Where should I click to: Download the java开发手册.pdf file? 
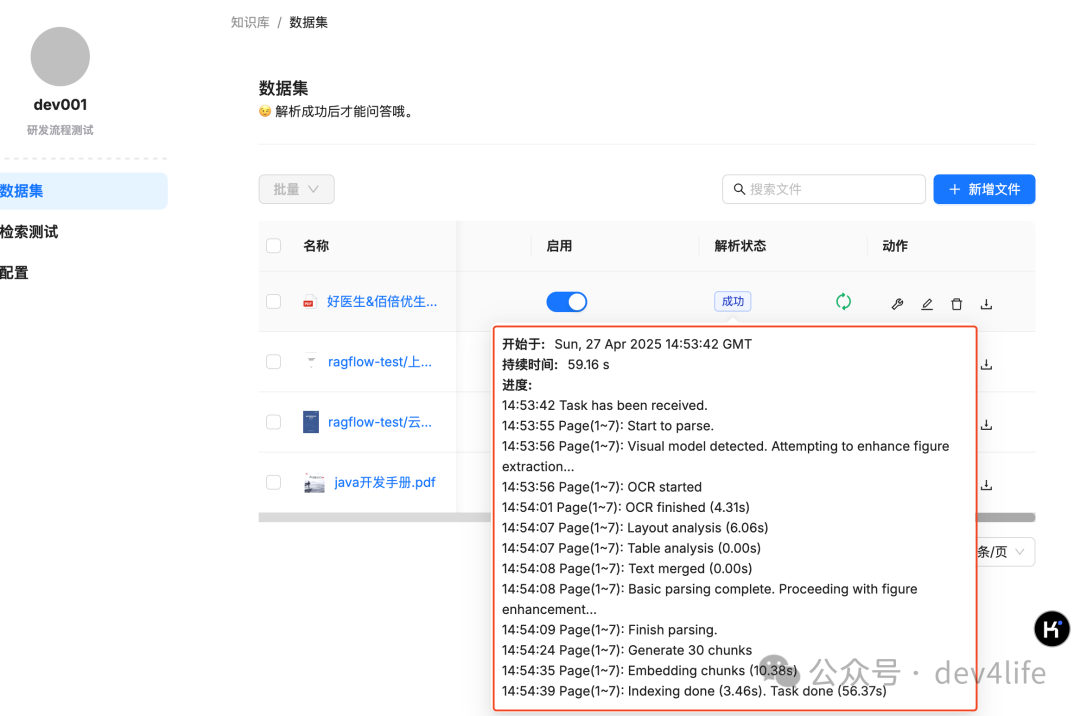pos(986,485)
